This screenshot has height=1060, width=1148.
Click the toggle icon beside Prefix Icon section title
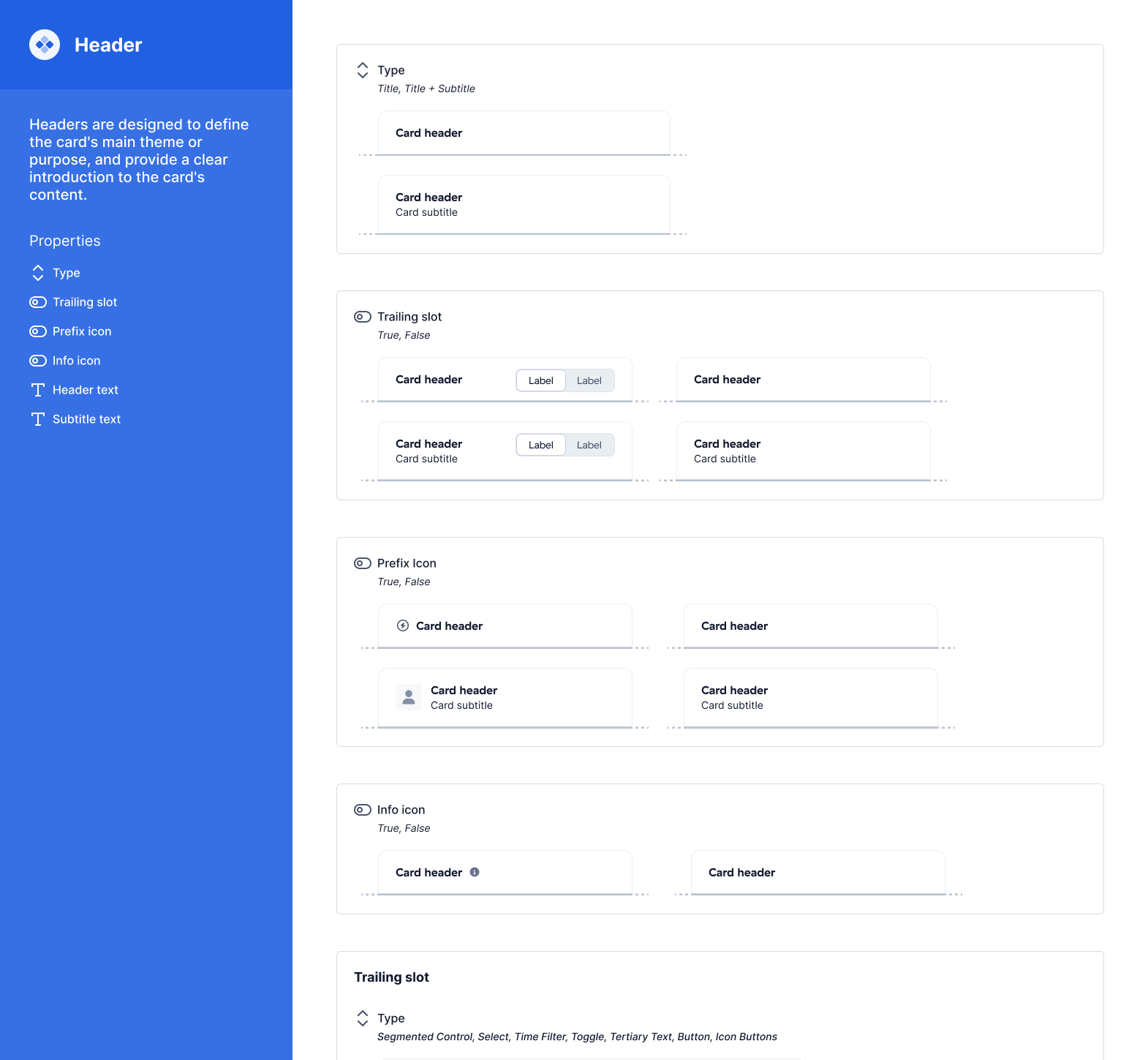(363, 563)
